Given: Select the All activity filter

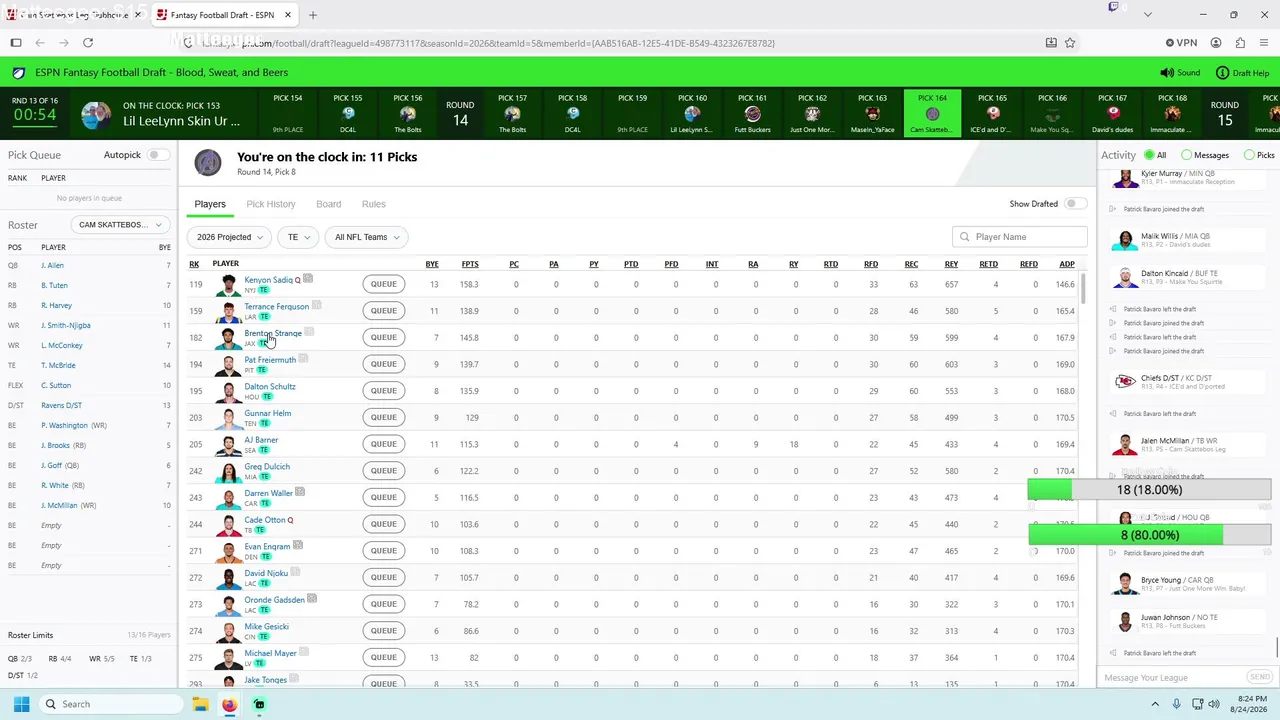Looking at the screenshot, I should [1155, 155].
